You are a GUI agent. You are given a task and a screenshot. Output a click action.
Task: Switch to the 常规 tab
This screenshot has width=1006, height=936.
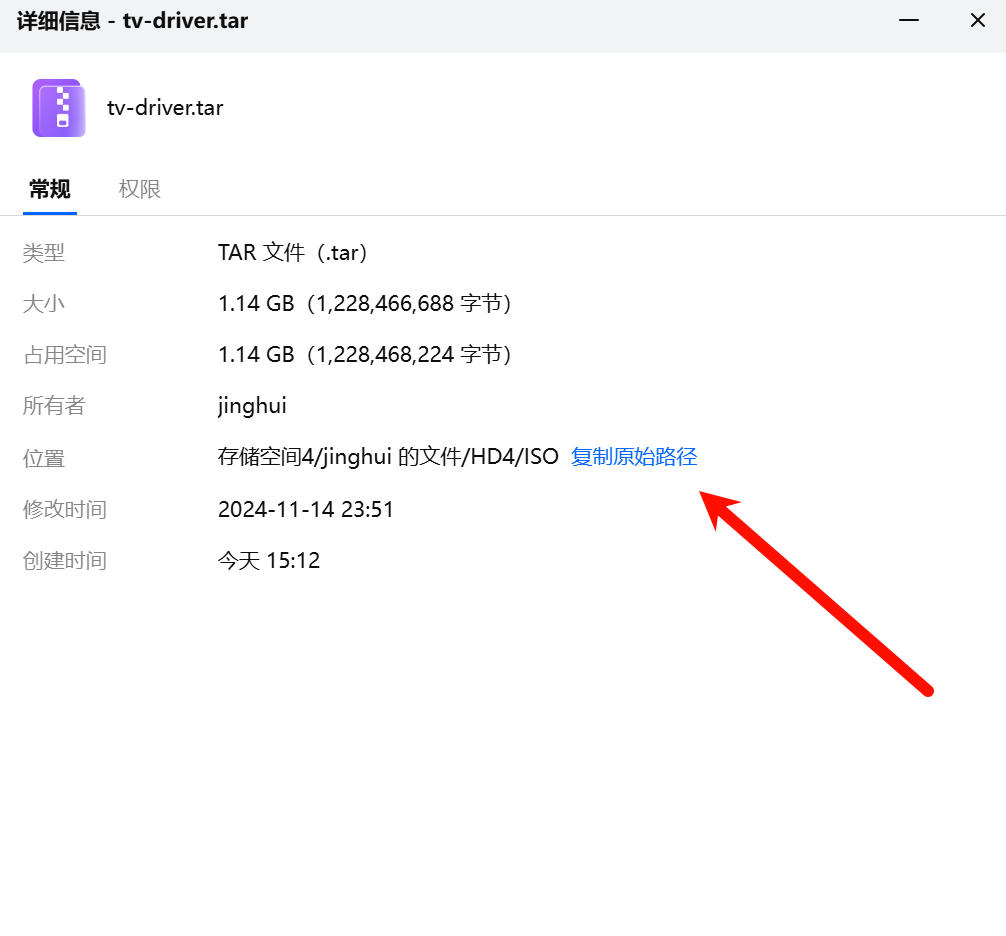click(50, 189)
